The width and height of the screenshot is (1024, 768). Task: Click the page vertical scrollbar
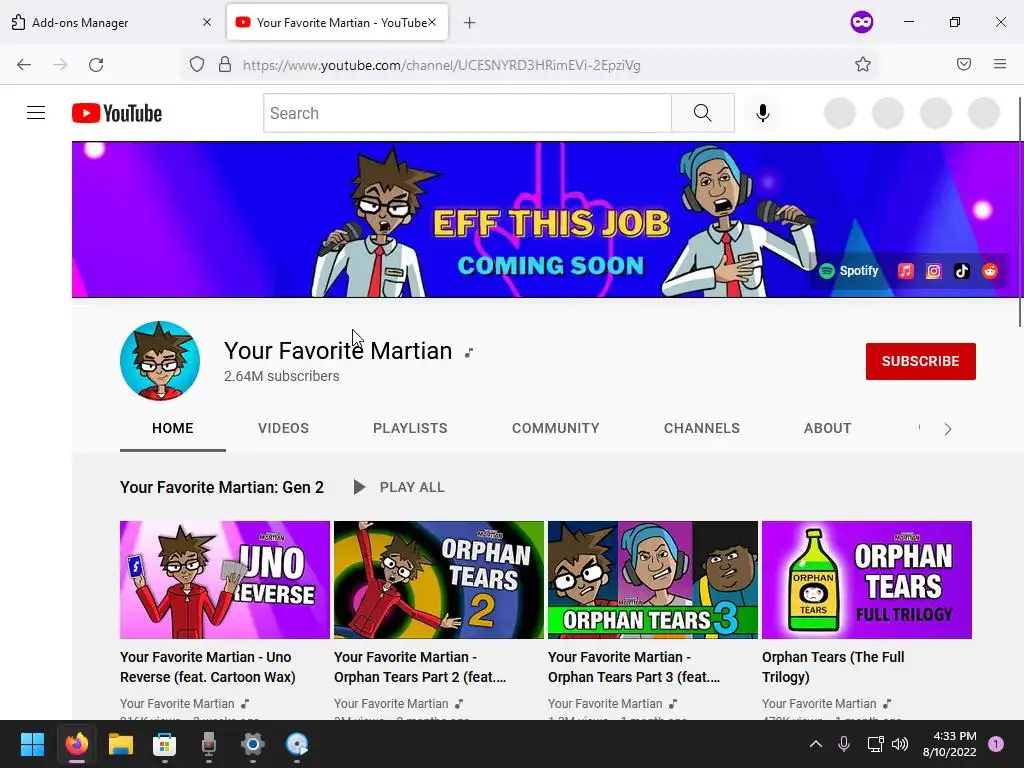[x=1020, y=212]
